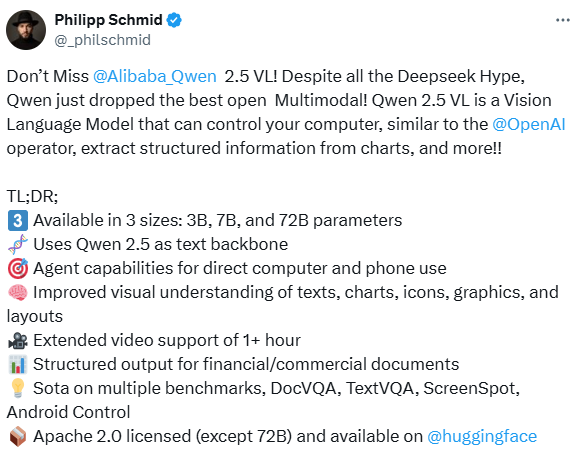The width and height of the screenshot is (583, 457).
Task: Click the TL;DR; text line
Action: [x=32, y=196]
